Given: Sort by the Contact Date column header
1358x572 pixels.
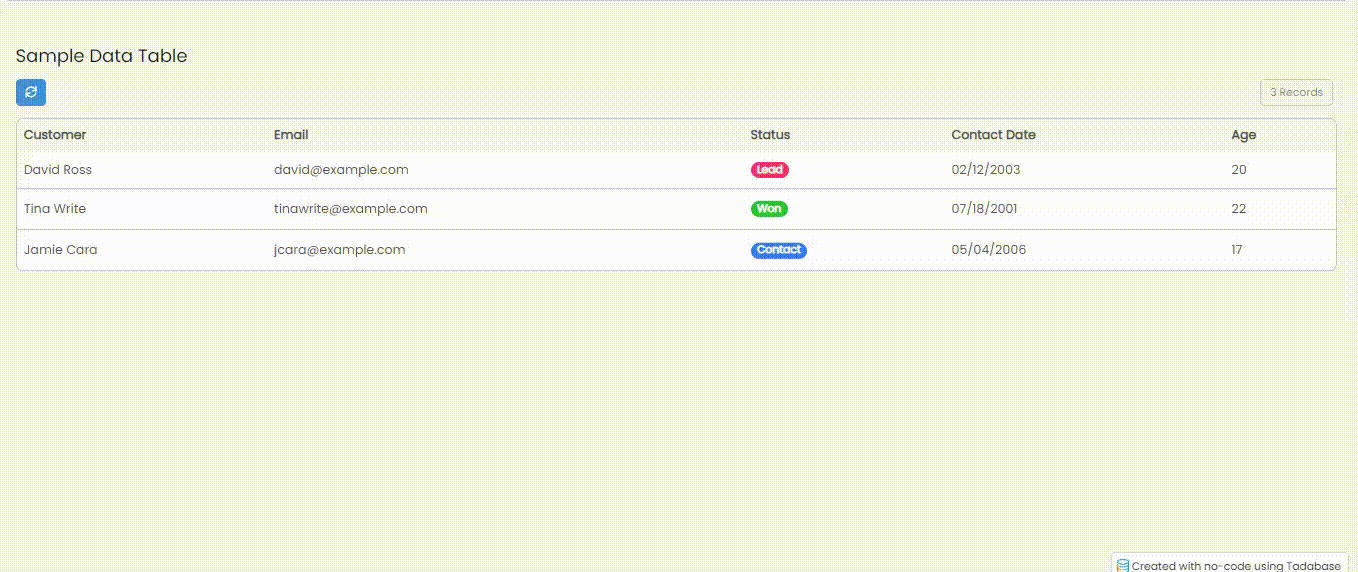Looking at the screenshot, I should tap(993, 135).
